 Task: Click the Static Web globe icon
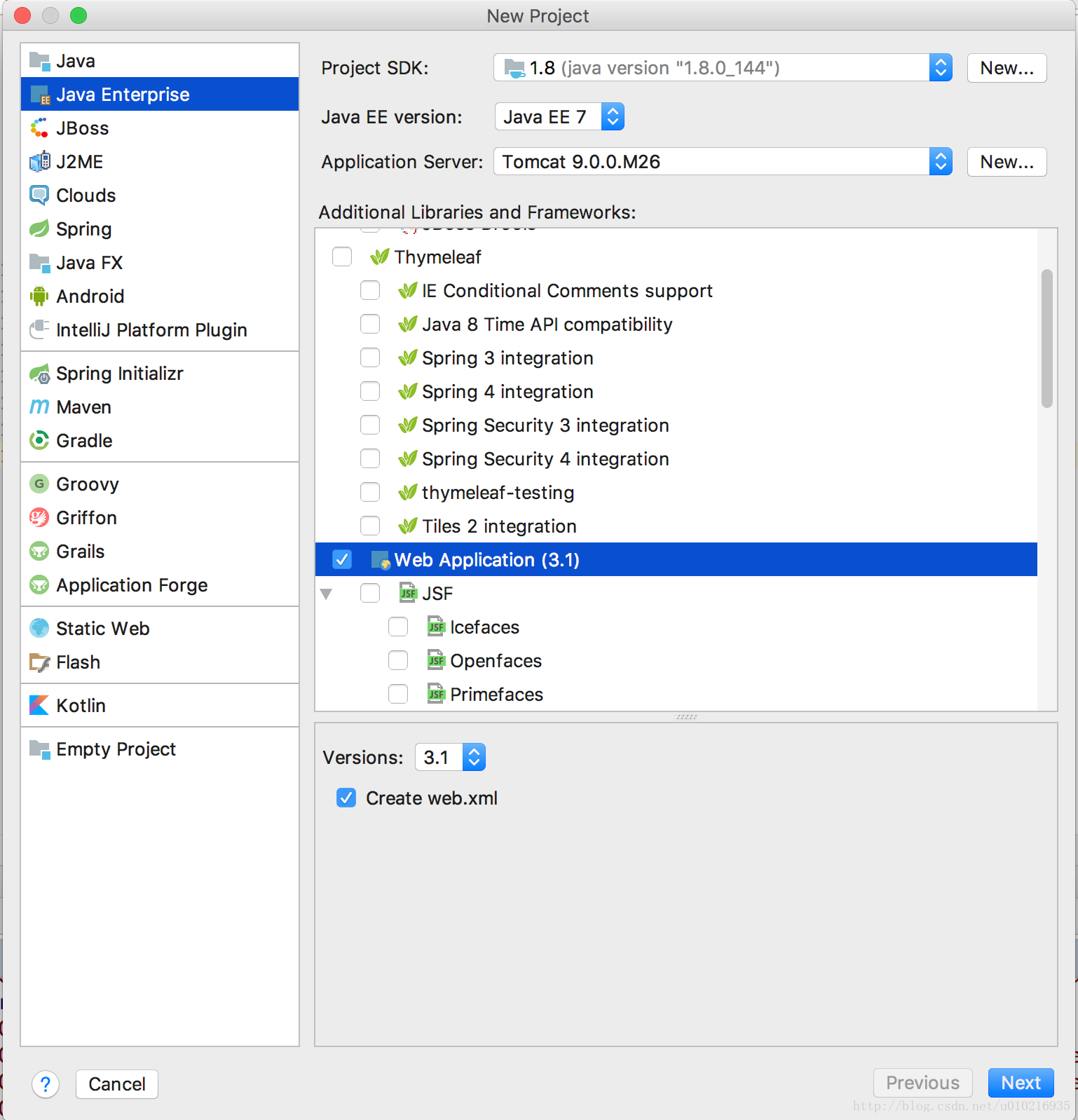coord(39,629)
